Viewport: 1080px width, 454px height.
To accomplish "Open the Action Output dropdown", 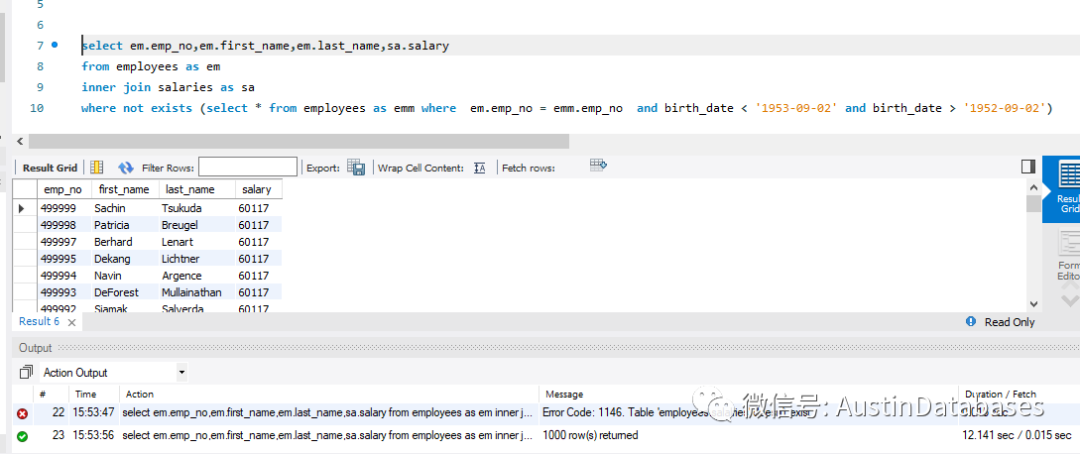I will 181,373.
